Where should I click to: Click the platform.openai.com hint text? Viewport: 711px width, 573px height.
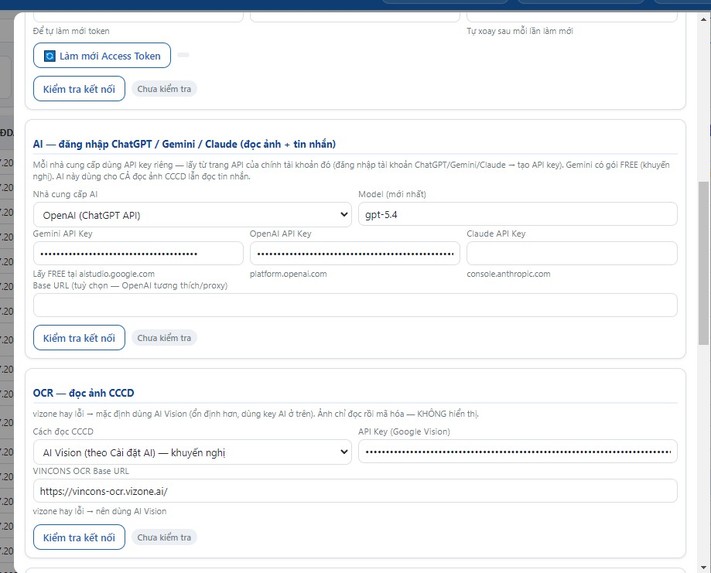pos(288,274)
